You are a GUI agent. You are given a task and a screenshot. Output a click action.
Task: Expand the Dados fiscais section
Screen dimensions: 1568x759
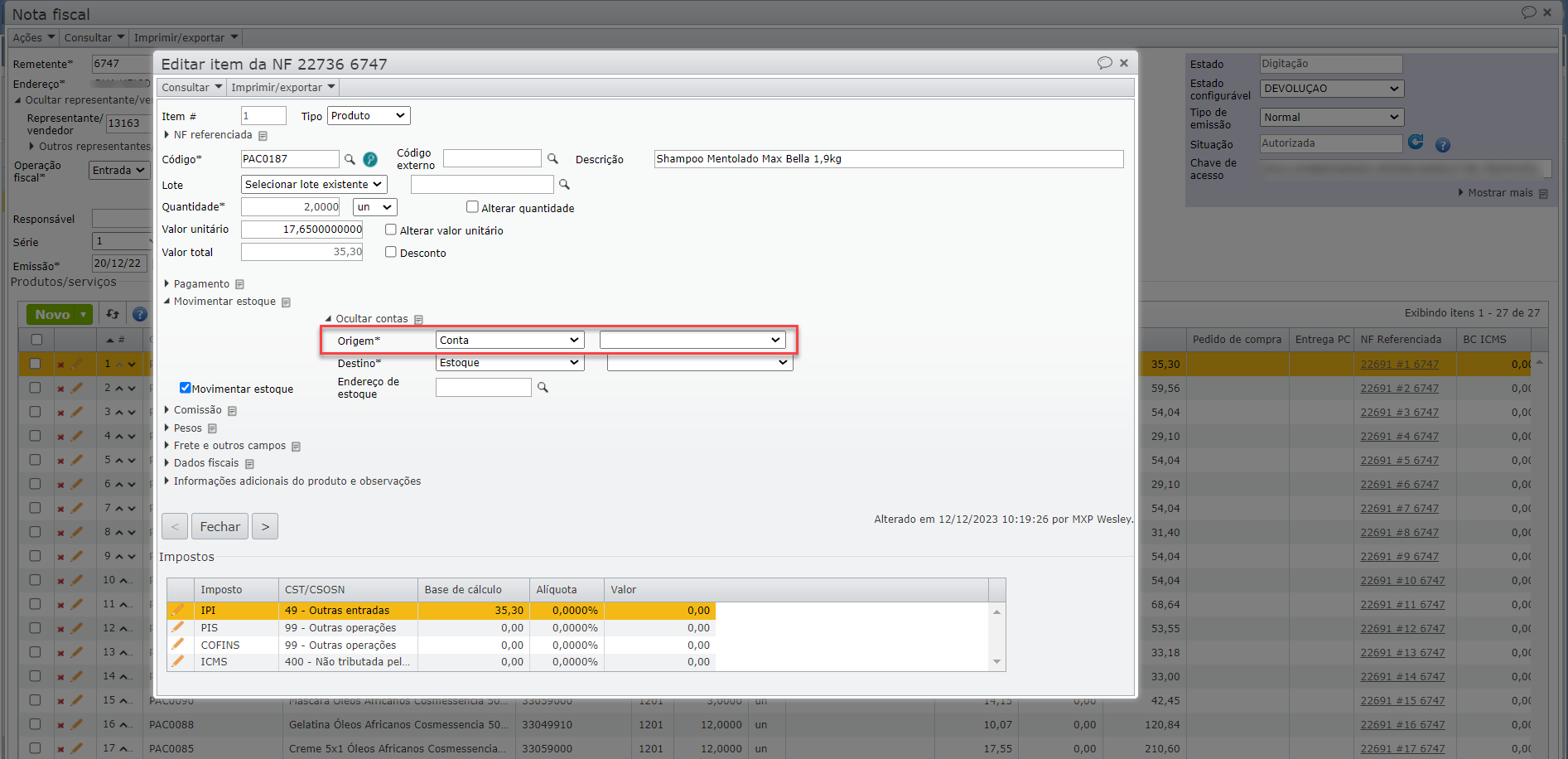[205, 463]
